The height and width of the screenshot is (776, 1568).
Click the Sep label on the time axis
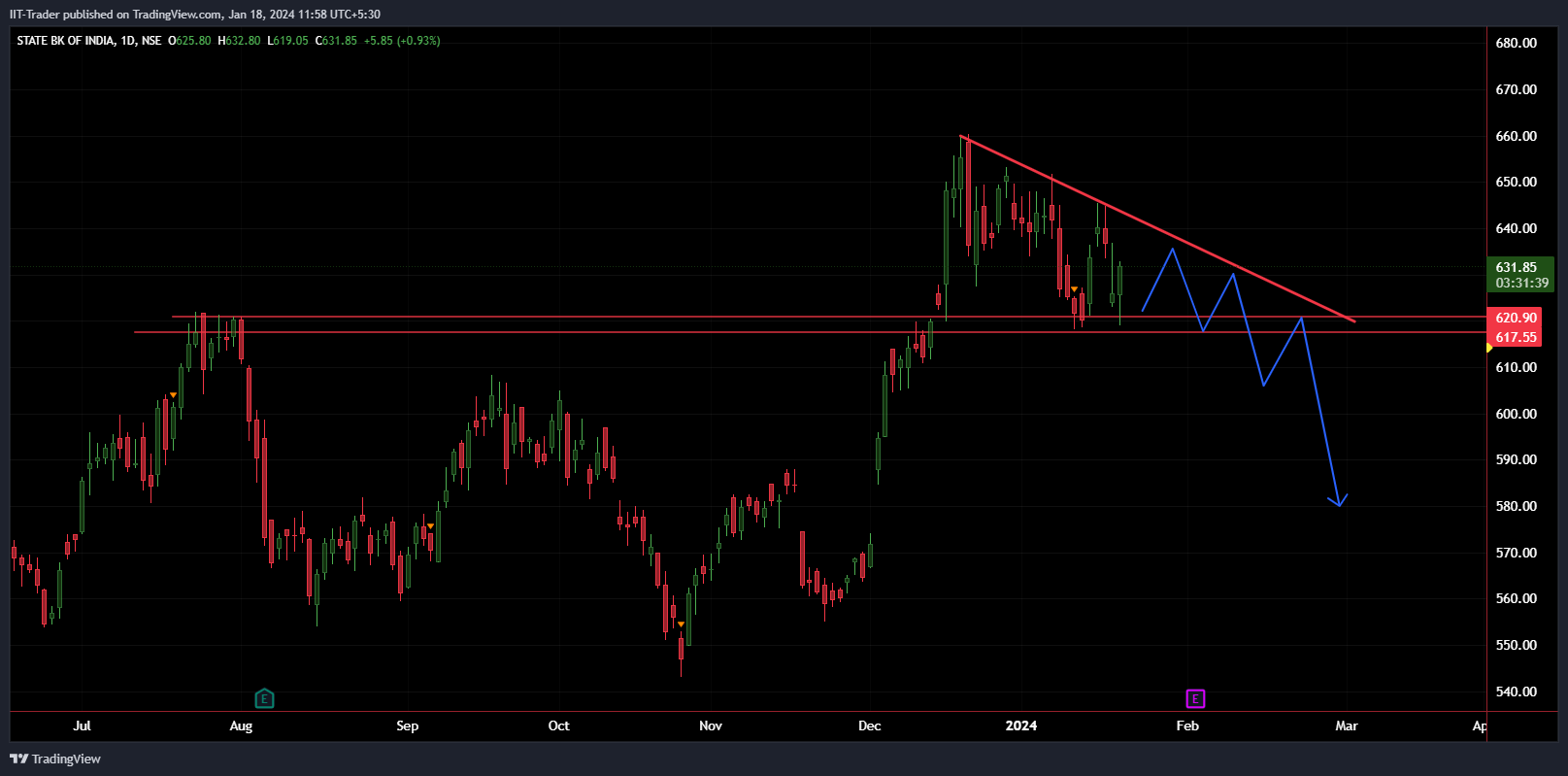pos(408,725)
